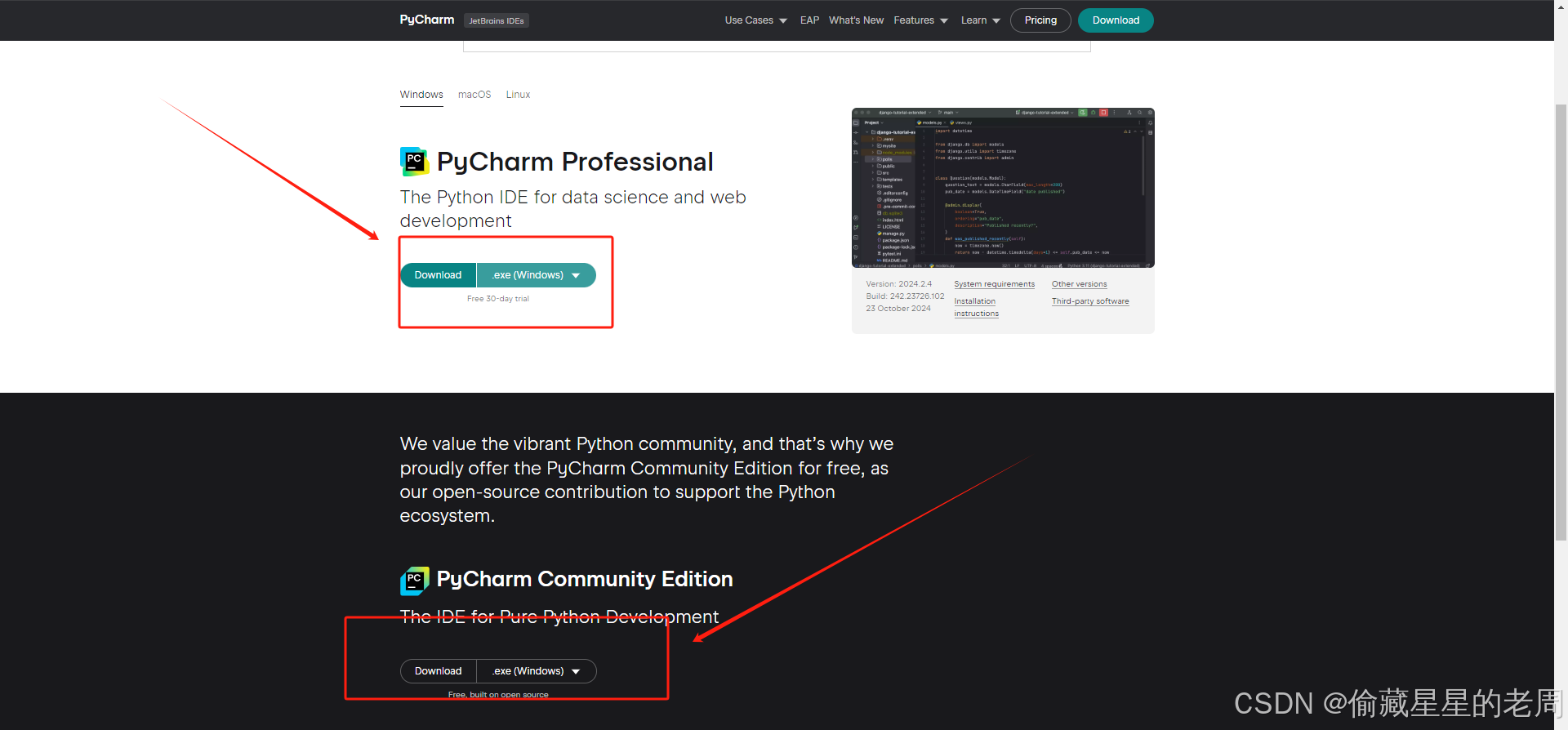Open Third-party software link

pyautogui.click(x=1090, y=301)
